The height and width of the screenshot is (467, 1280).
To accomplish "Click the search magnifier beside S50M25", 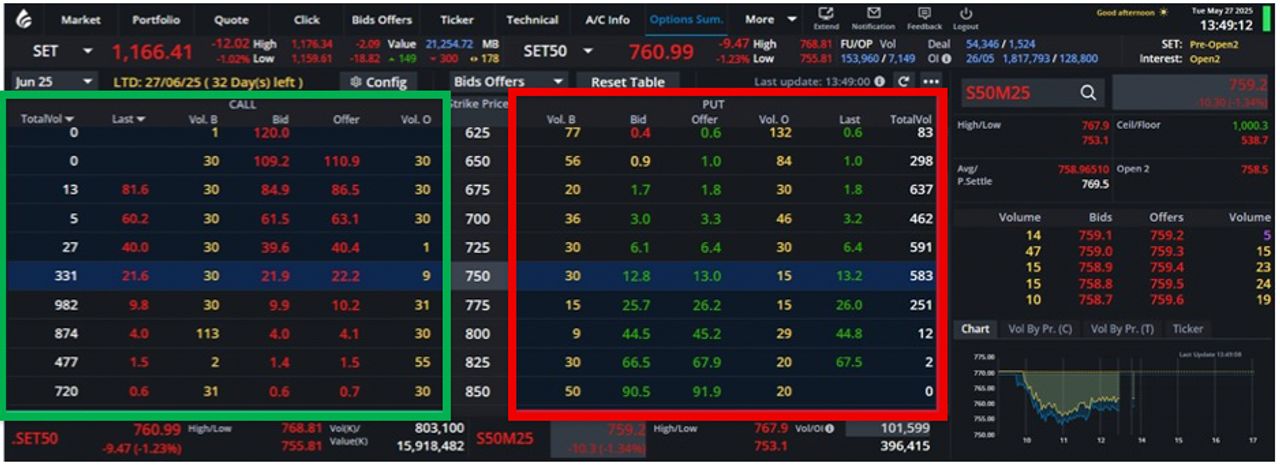I will [1088, 93].
